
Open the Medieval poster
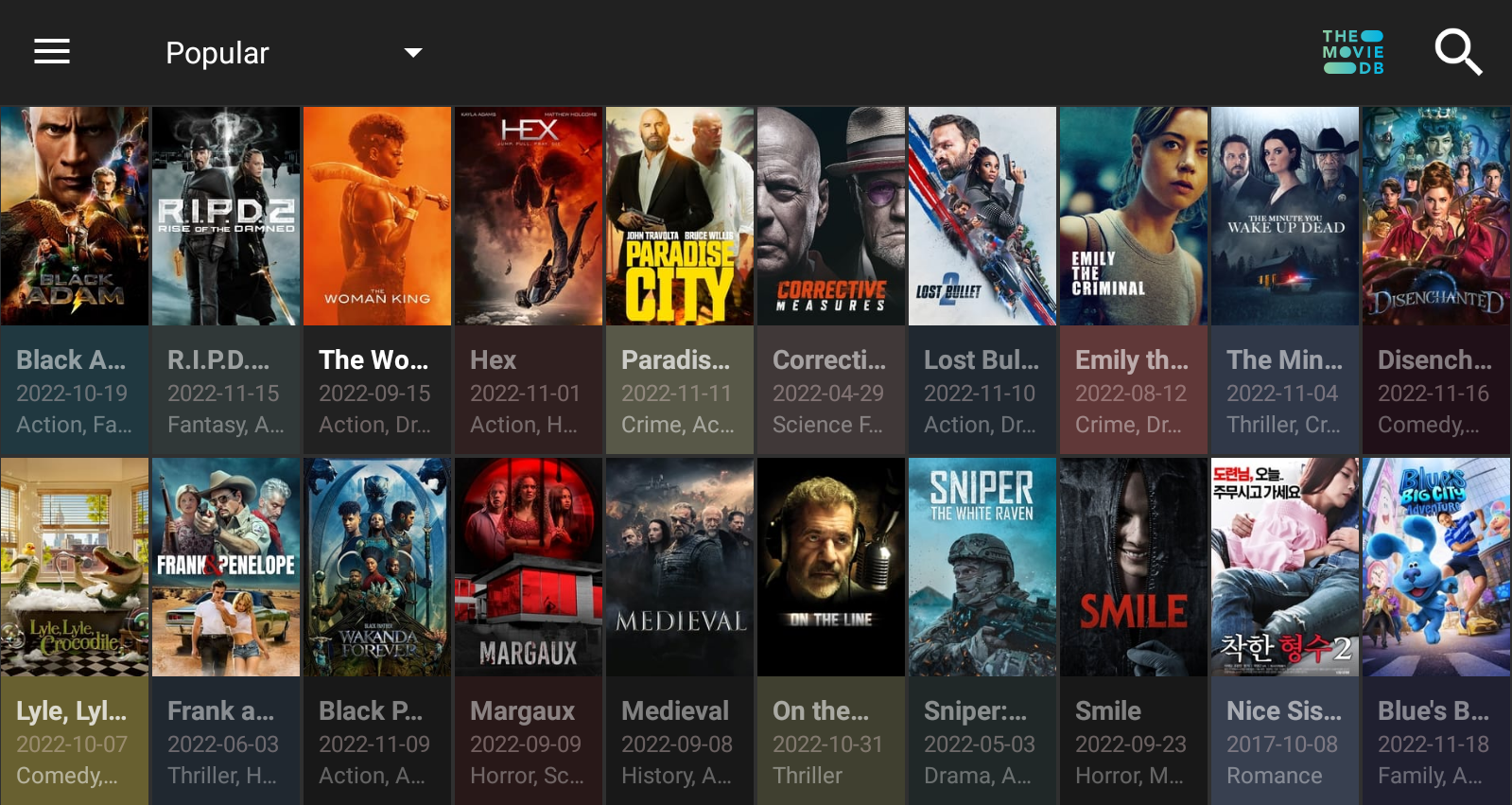[680, 567]
